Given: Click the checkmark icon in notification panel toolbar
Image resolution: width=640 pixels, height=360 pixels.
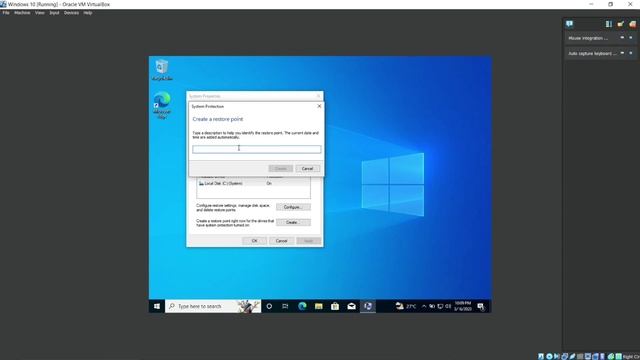Looking at the screenshot, I should [620, 24].
